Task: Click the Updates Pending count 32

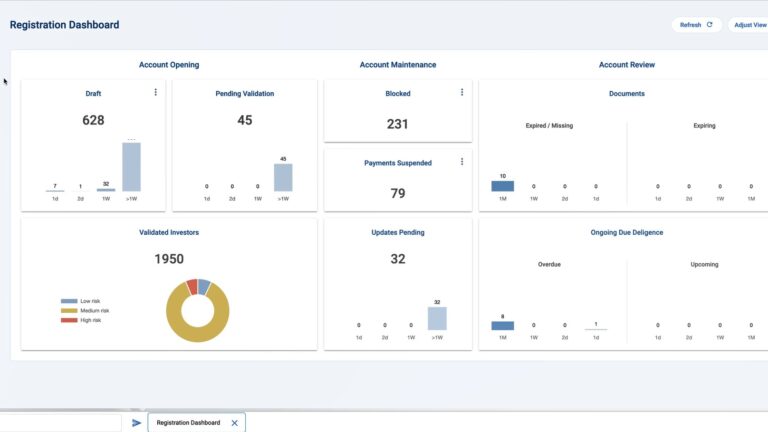Action: (x=398, y=259)
